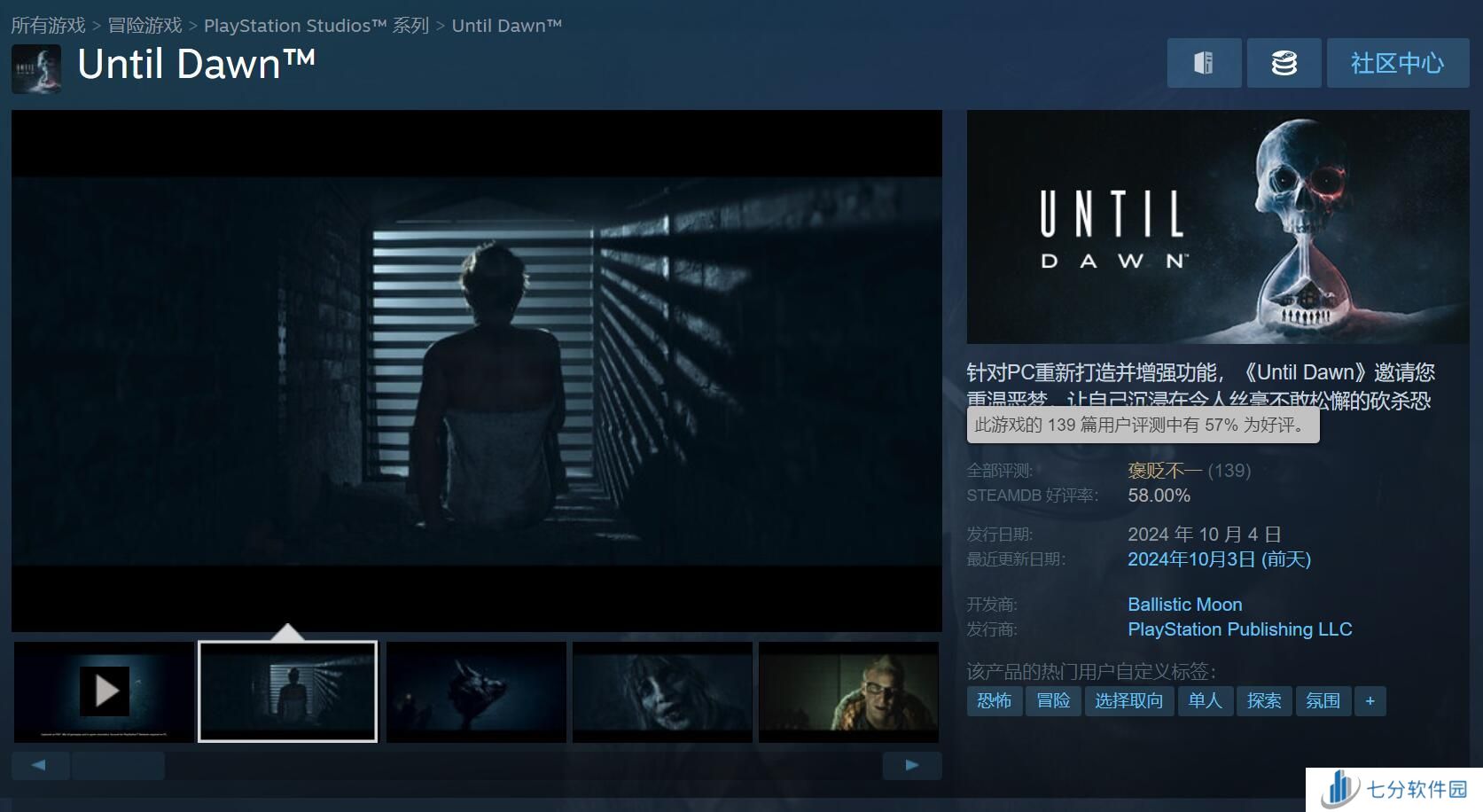1483x812 pixels.
Task: Open developer Ballistic Moon page
Action: (1184, 605)
